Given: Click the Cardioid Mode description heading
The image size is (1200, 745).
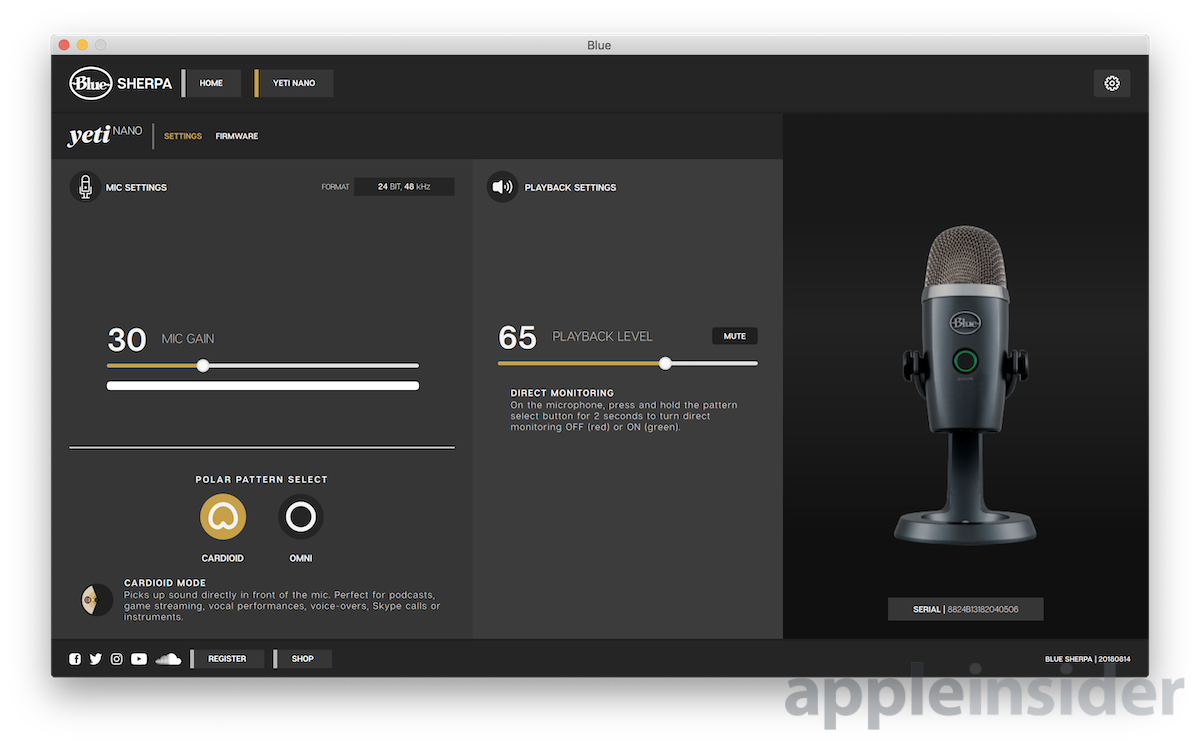Looking at the screenshot, I should (165, 583).
